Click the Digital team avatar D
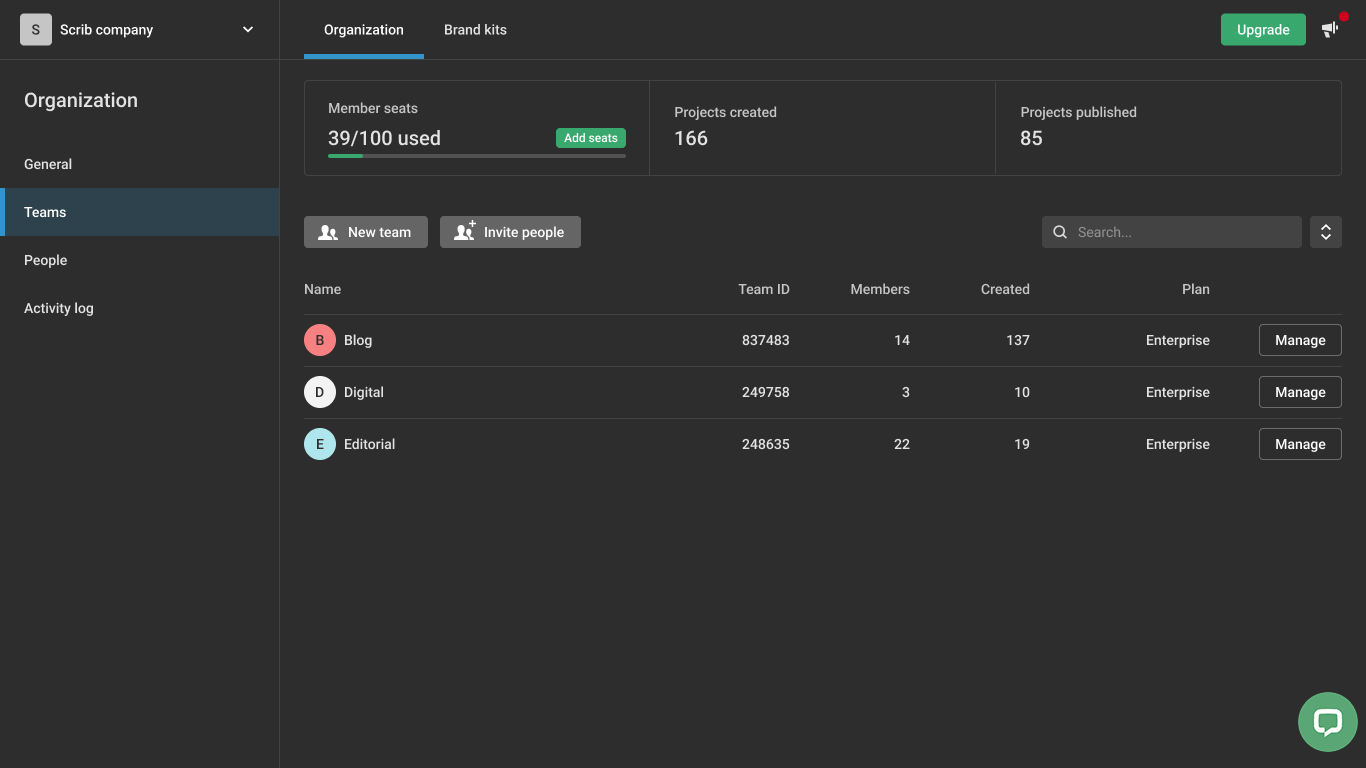The image size is (1366, 768). (x=320, y=392)
